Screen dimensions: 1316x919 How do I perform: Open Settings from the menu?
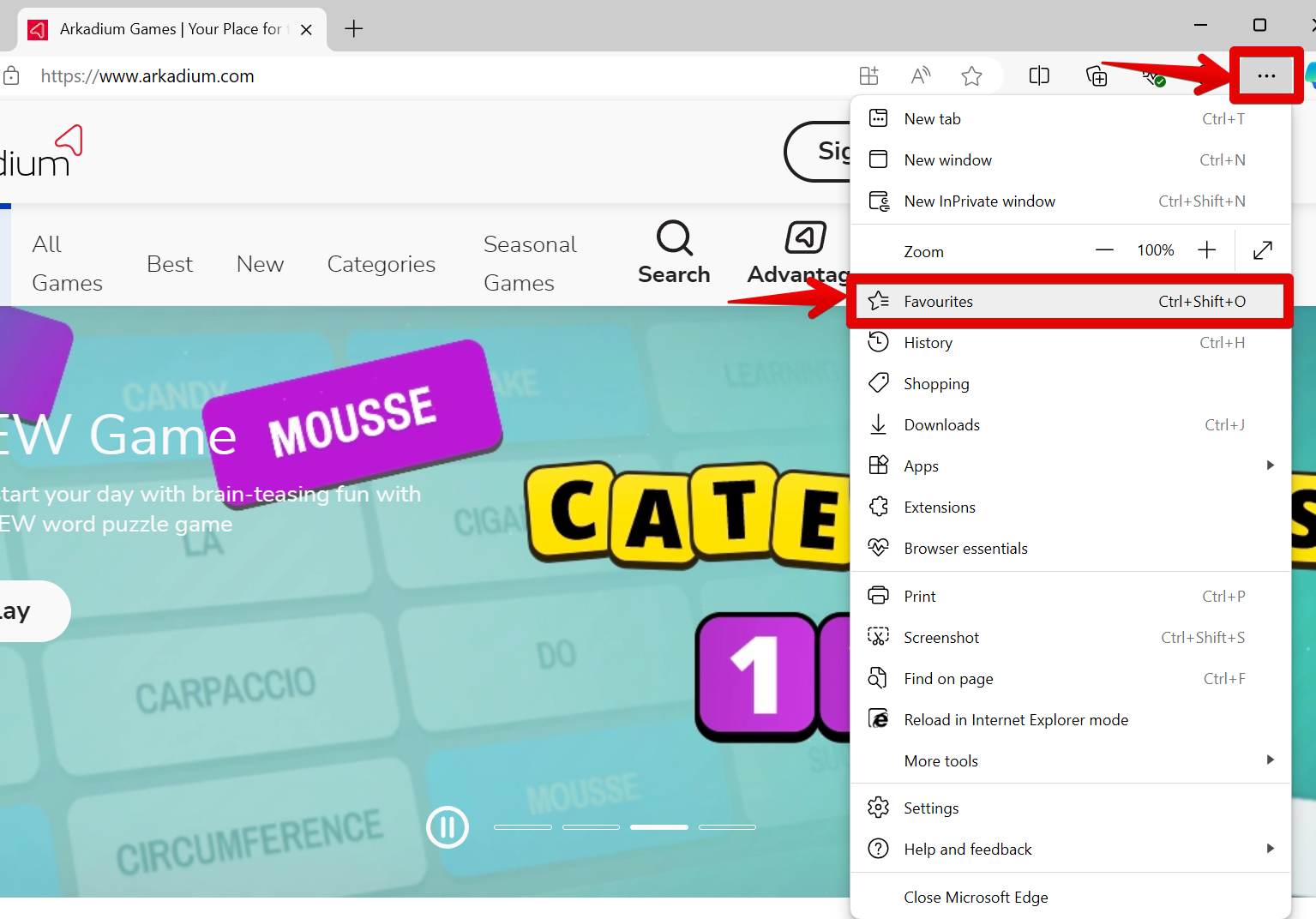tap(1071, 808)
